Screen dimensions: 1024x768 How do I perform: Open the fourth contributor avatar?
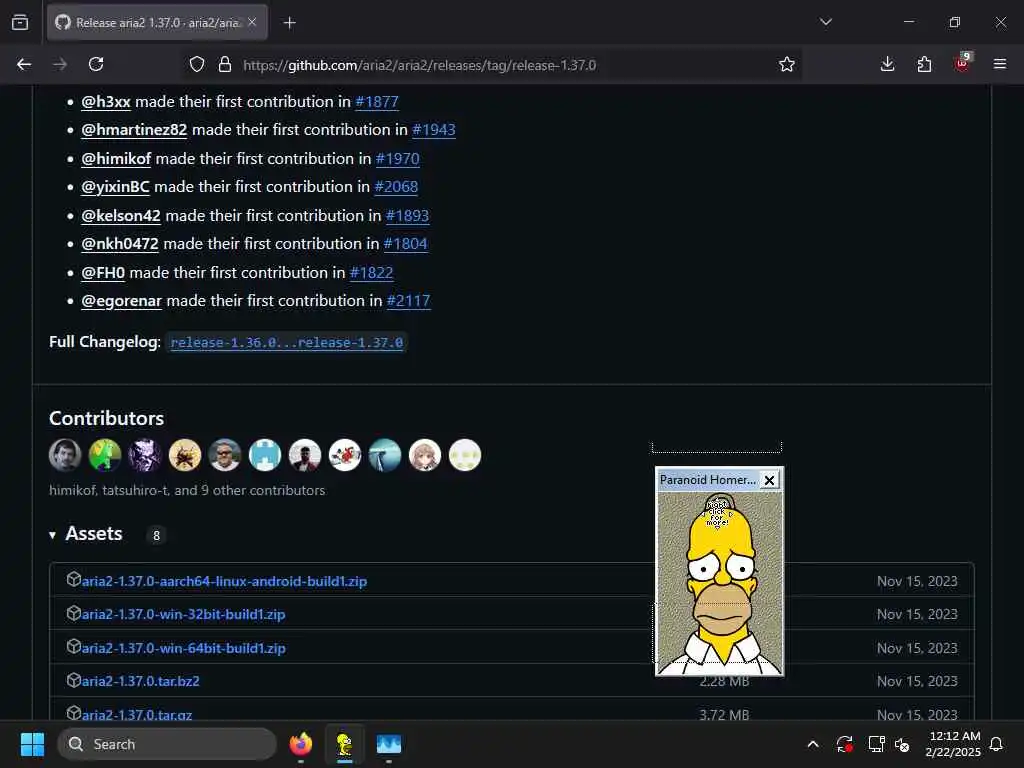tap(185, 455)
